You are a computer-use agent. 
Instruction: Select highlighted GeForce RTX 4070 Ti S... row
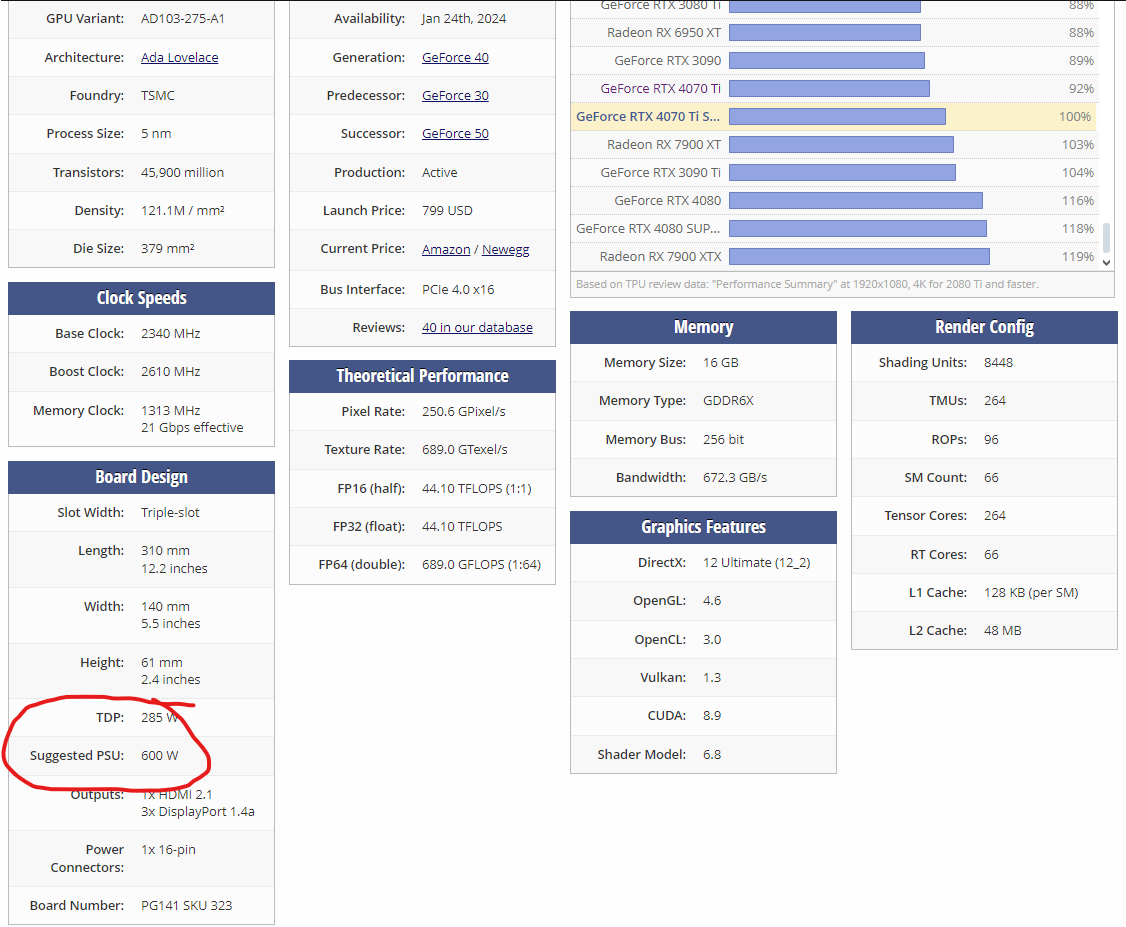pos(833,116)
